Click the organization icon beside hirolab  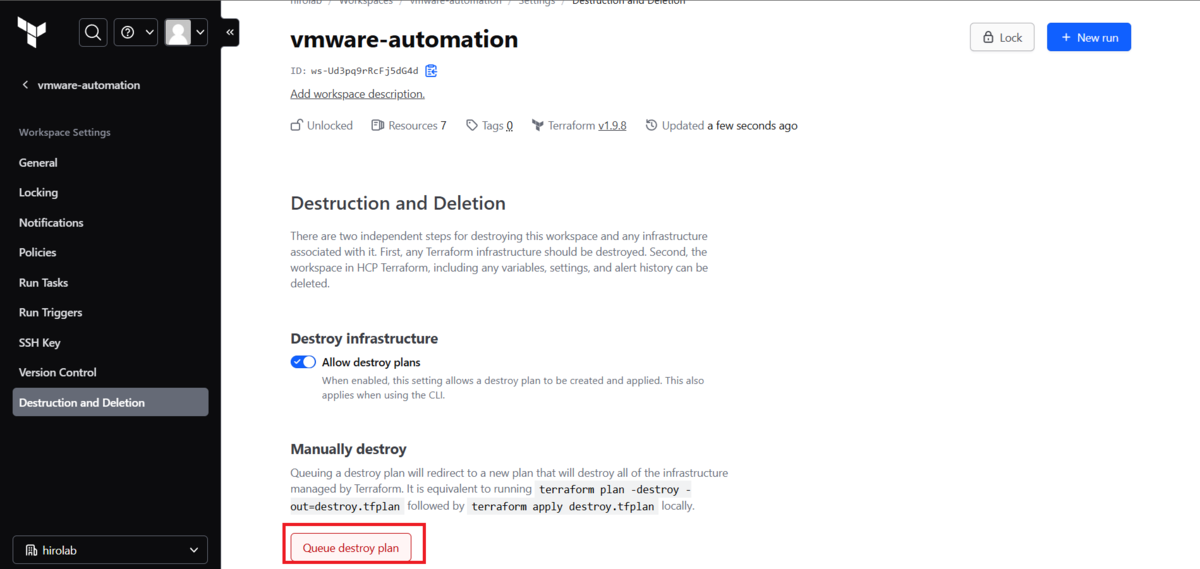click(x=32, y=550)
